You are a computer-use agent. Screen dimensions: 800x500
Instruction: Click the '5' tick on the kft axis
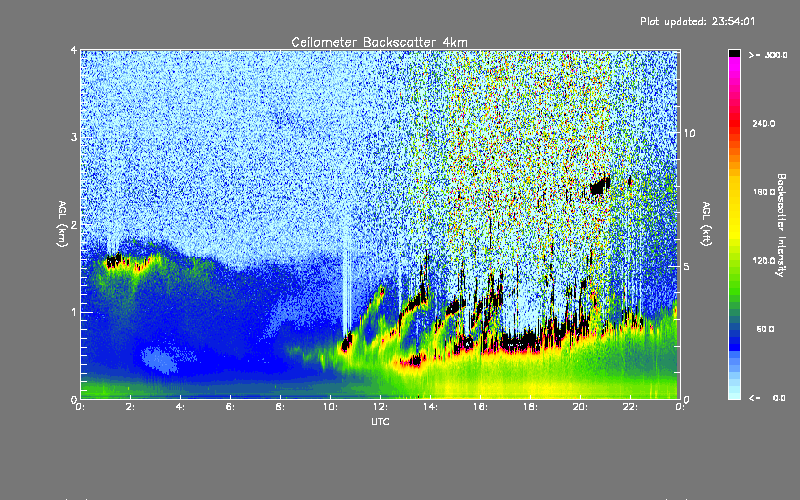point(687,266)
